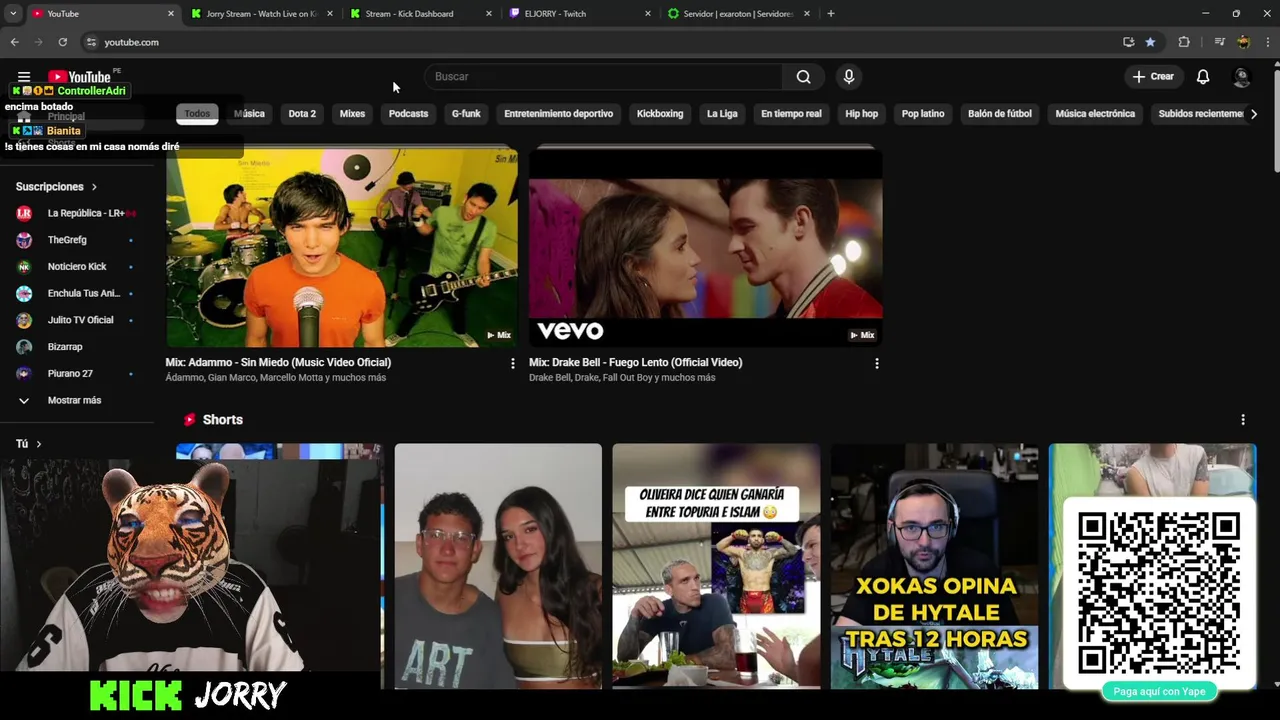Image resolution: width=1280 pixels, height=720 pixels.
Task: Open the Tú section chevron
Action: [38, 444]
